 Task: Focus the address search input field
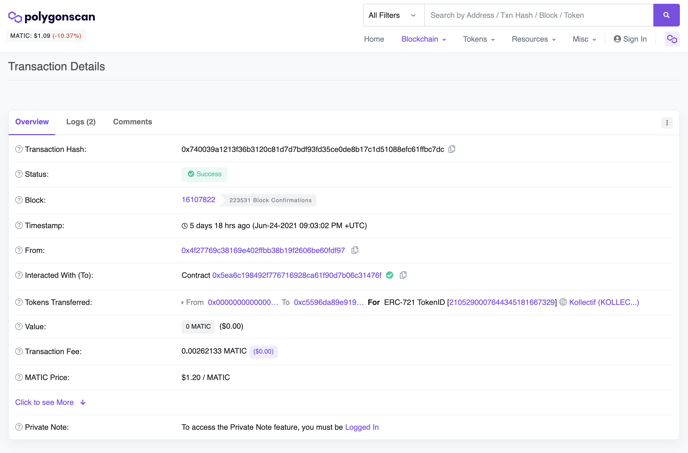538,15
